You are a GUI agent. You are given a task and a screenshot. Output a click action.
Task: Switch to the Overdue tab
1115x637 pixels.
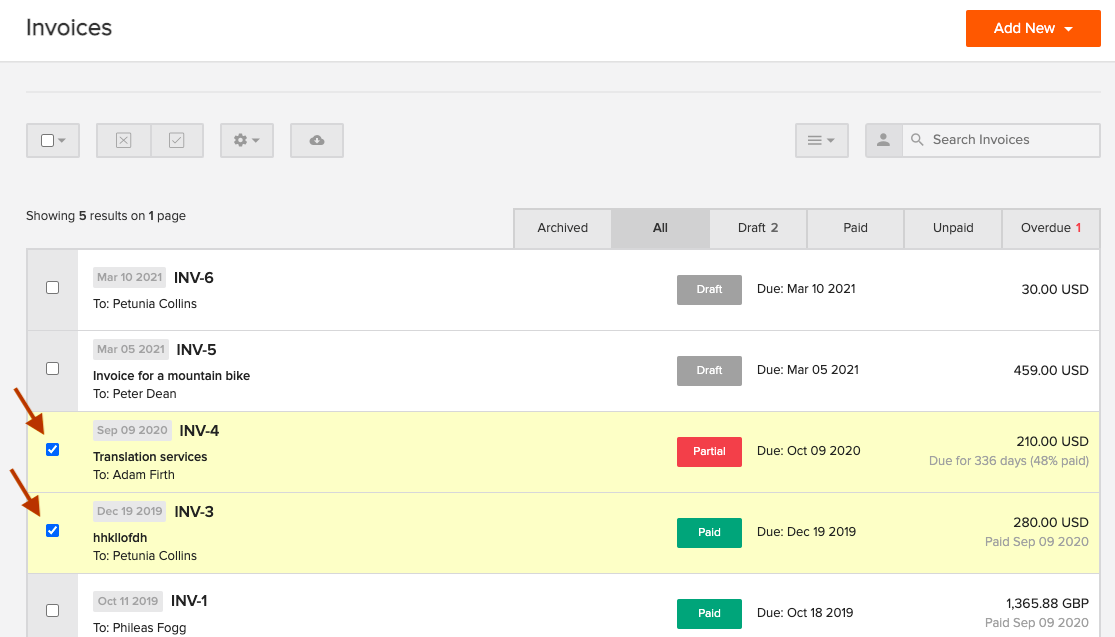[1050, 228]
